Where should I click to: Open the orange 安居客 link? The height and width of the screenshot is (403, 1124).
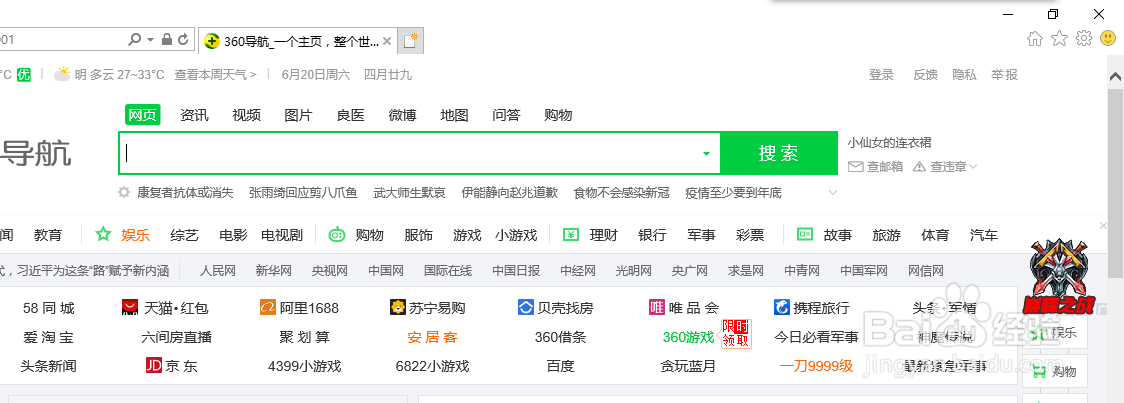coord(432,337)
